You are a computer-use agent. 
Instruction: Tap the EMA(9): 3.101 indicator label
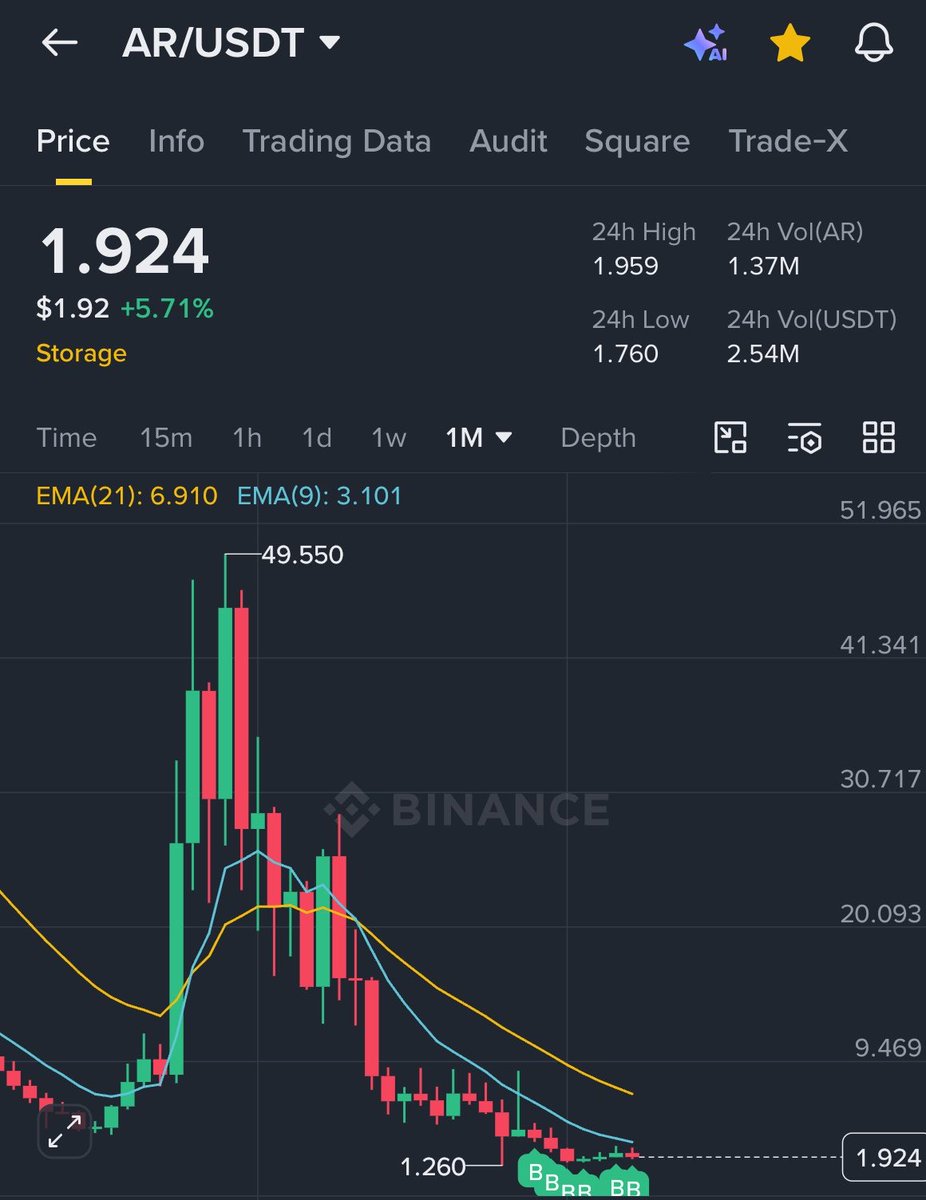click(x=320, y=495)
